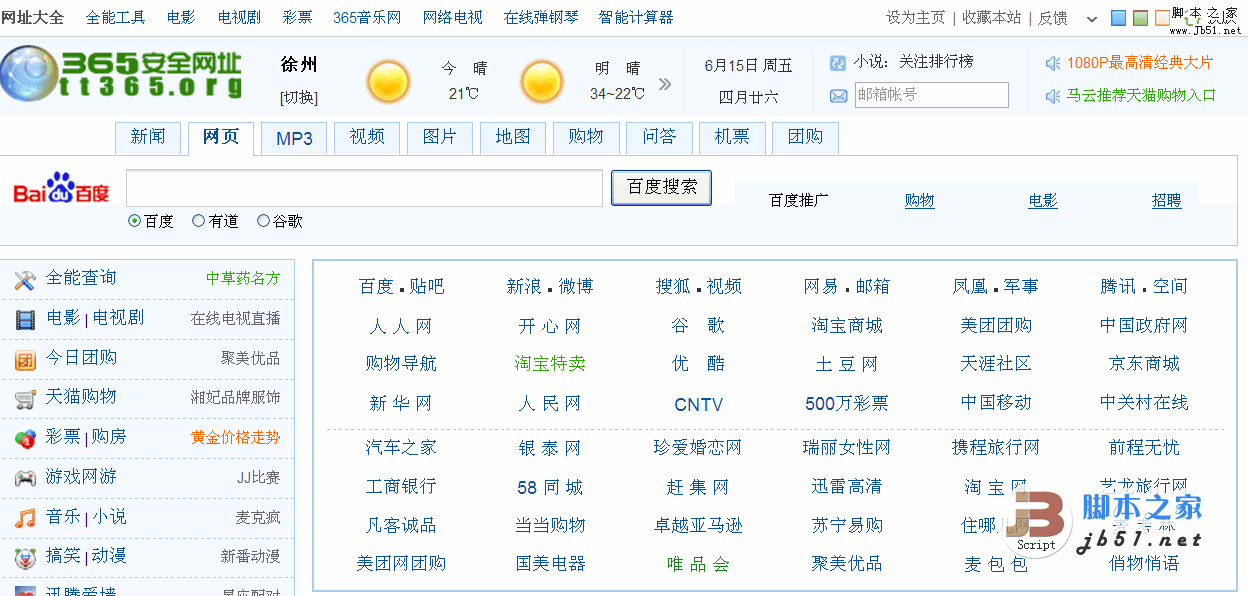This screenshot has height=596, width=1248.
Task: Click the refresh icon beside 小说
Action: [x=838, y=62]
